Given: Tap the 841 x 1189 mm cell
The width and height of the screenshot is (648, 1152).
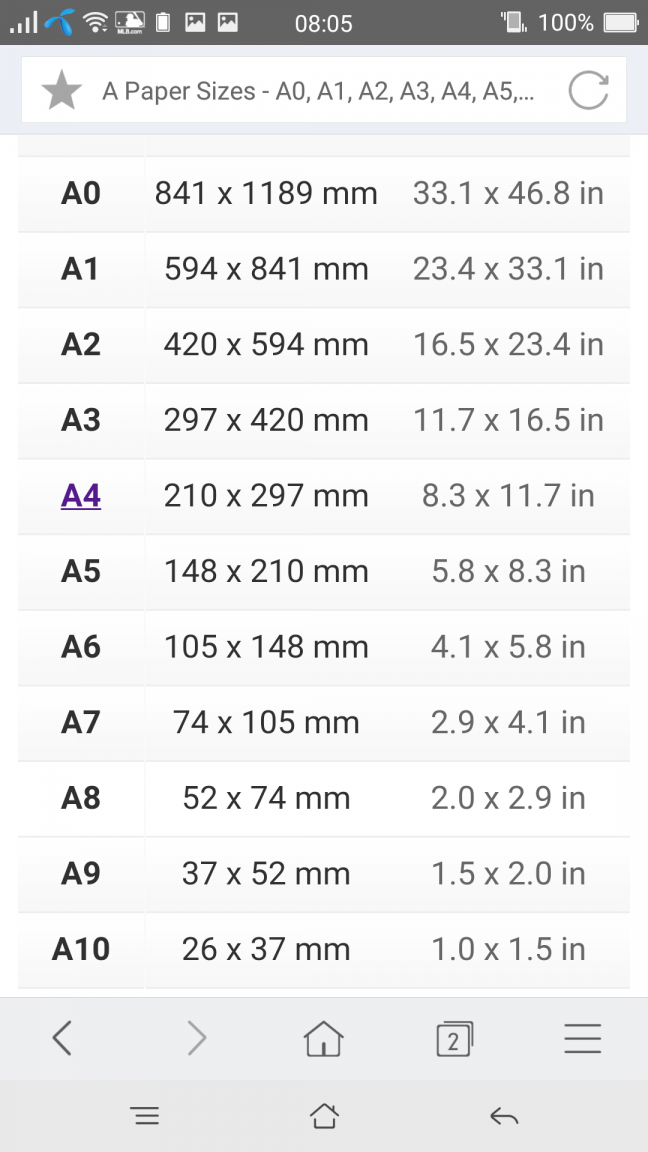Looking at the screenshot, I should tap(266, 194).
